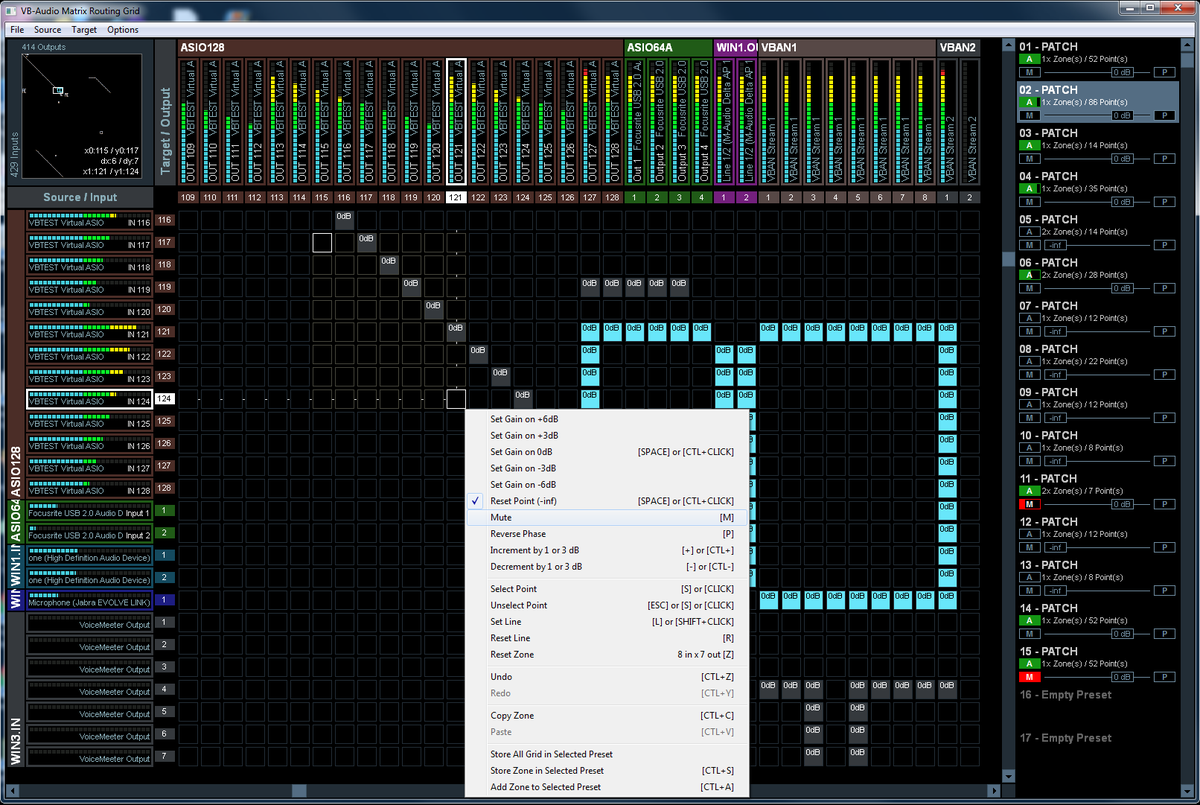1200x805 pixels.
Task: Open the Options menu
Action: 123,30
